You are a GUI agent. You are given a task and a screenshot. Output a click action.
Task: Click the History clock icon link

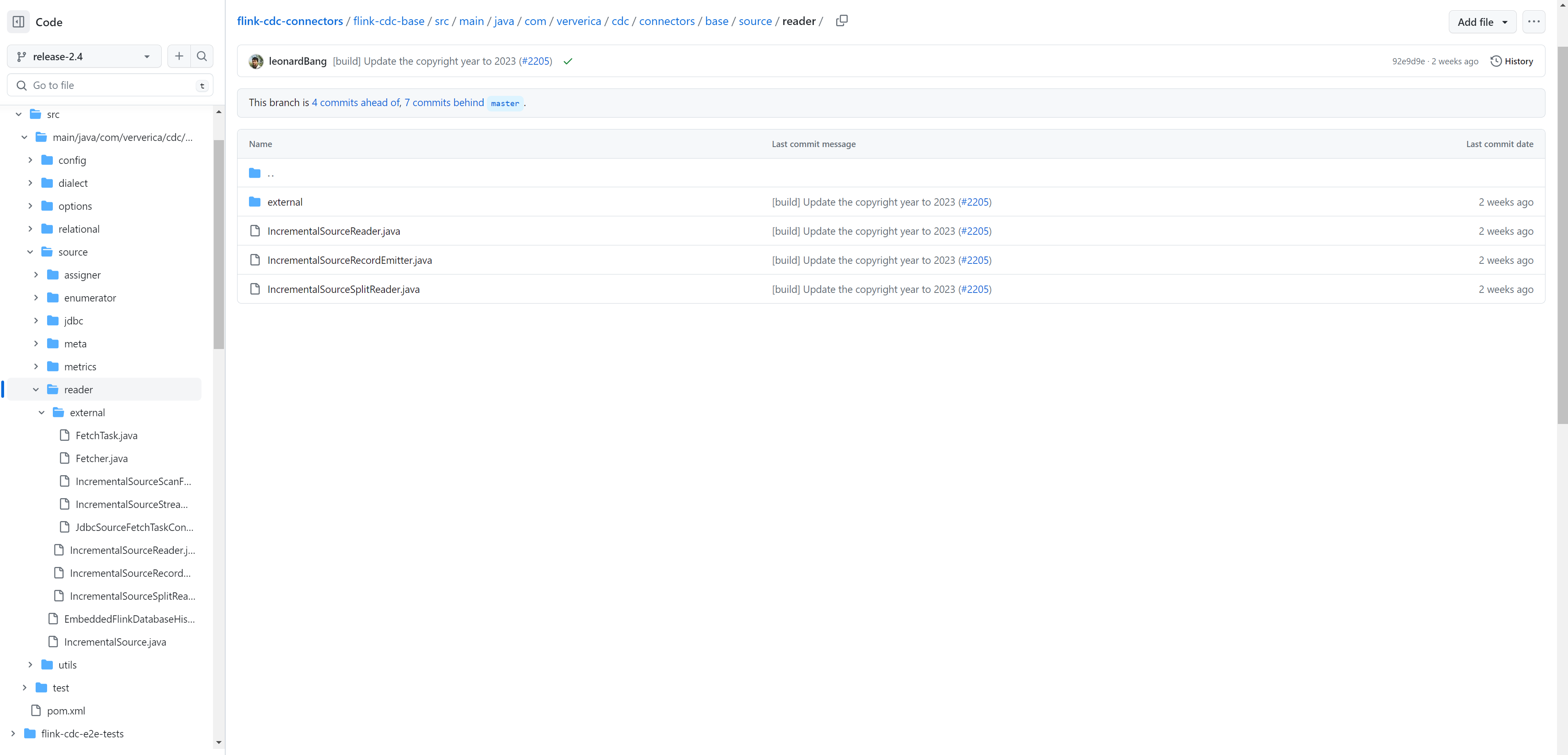click(1511, 61)
